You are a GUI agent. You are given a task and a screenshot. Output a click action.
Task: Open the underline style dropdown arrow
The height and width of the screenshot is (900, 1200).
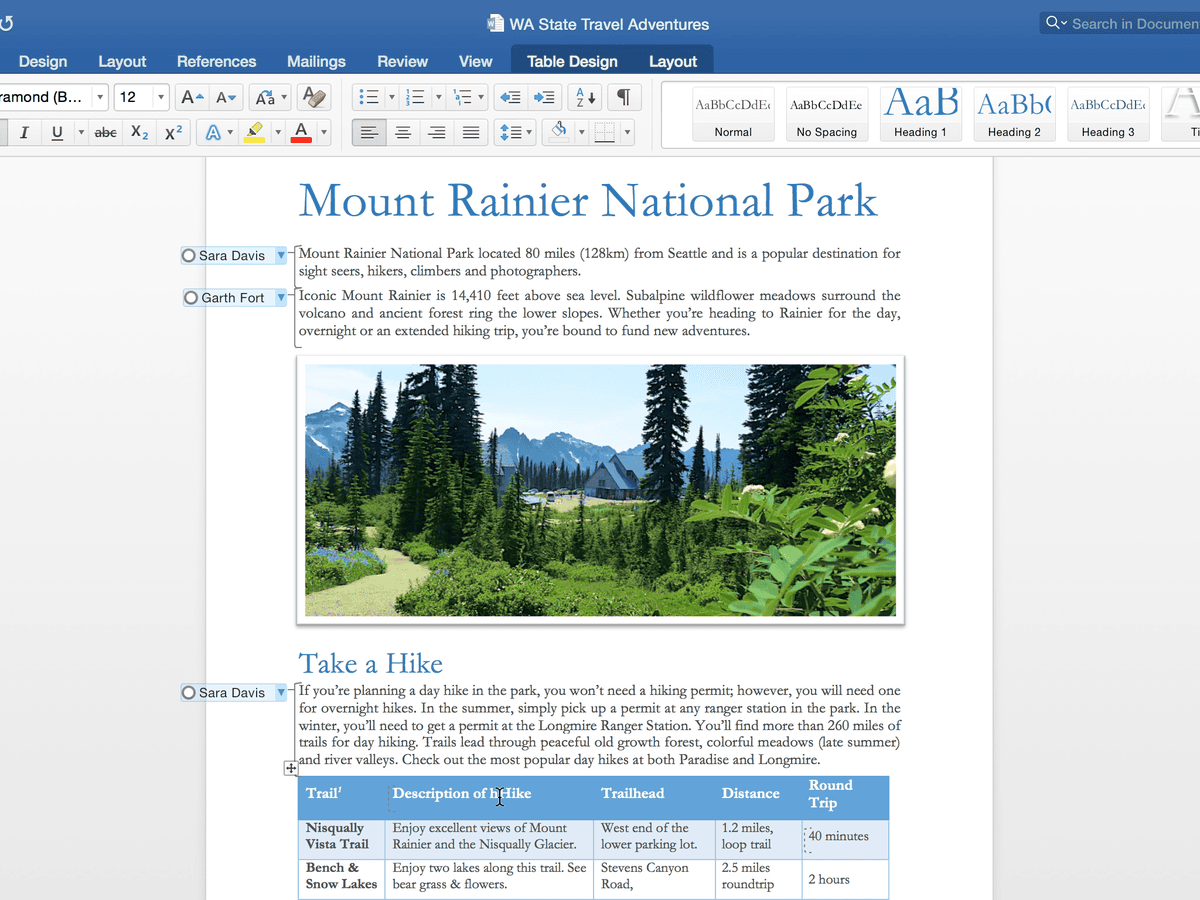tap(80, 132)
